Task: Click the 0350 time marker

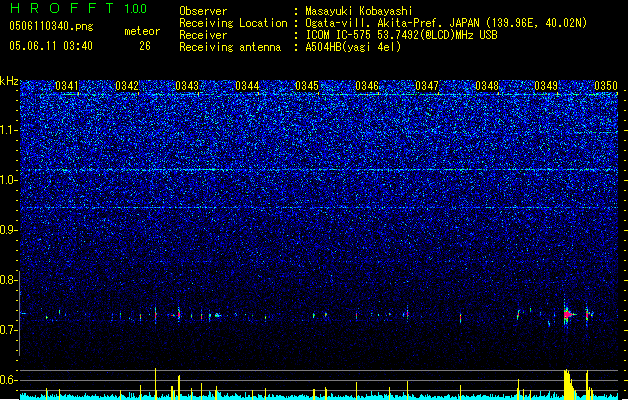Action: (606, 86)
